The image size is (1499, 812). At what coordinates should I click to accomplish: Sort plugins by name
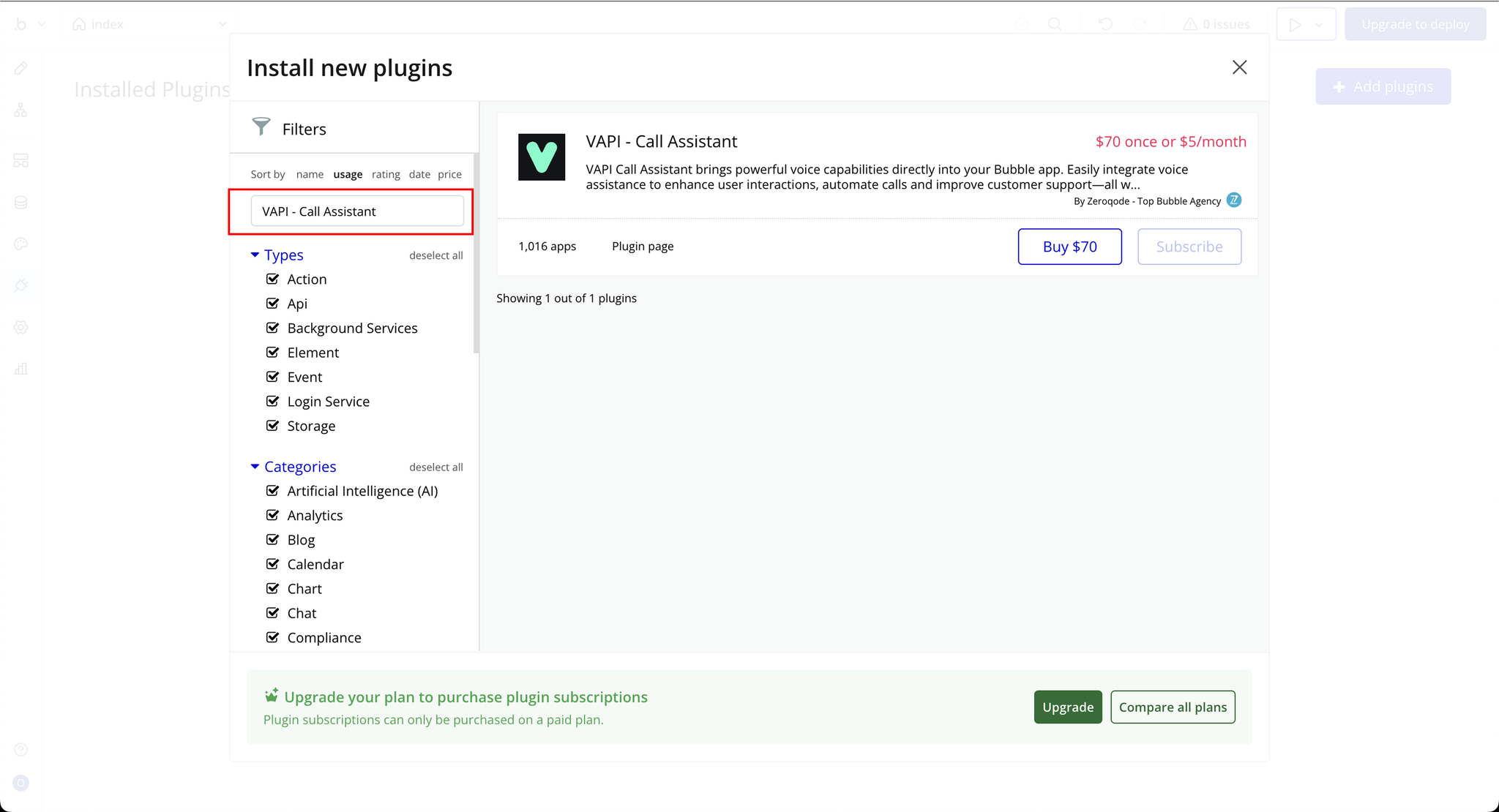(x=310, y=174)
